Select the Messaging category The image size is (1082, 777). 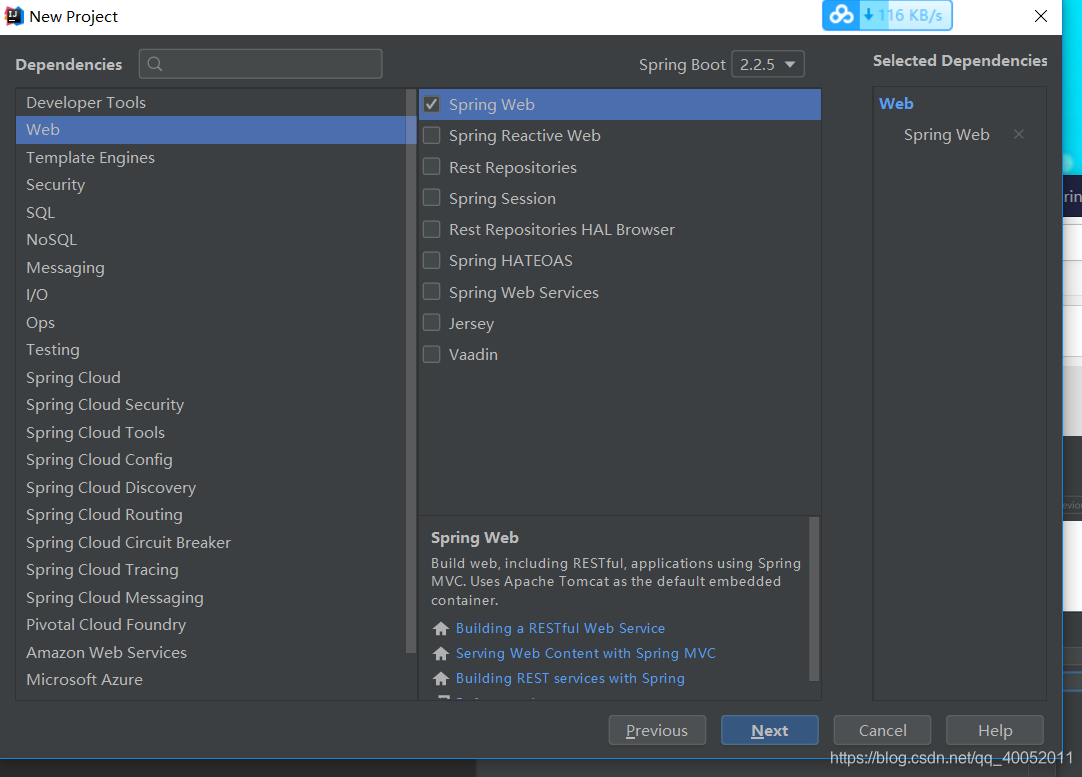211,267
